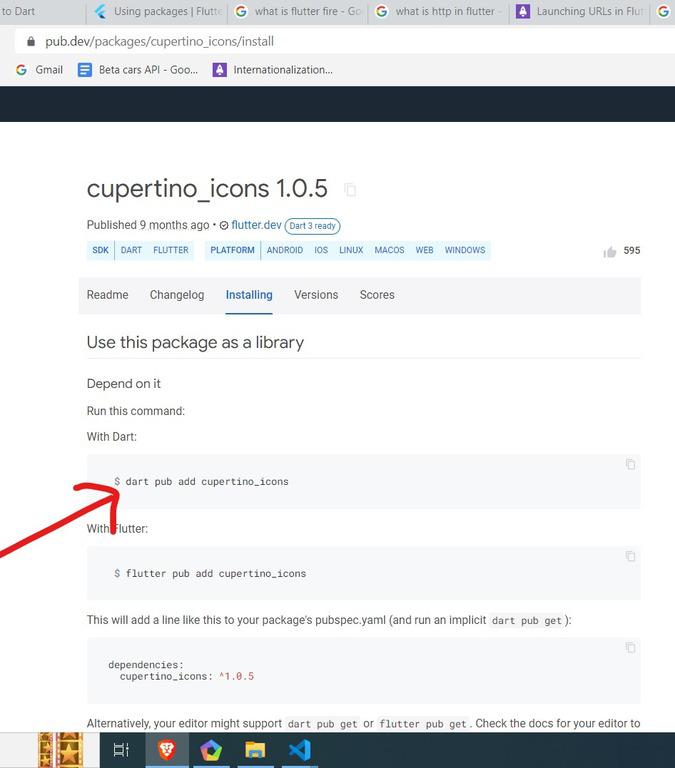The width and height of the screenshot is (675, 768).
Task: Click the verified publisher badge icon
Action: (x=224, y=225)
